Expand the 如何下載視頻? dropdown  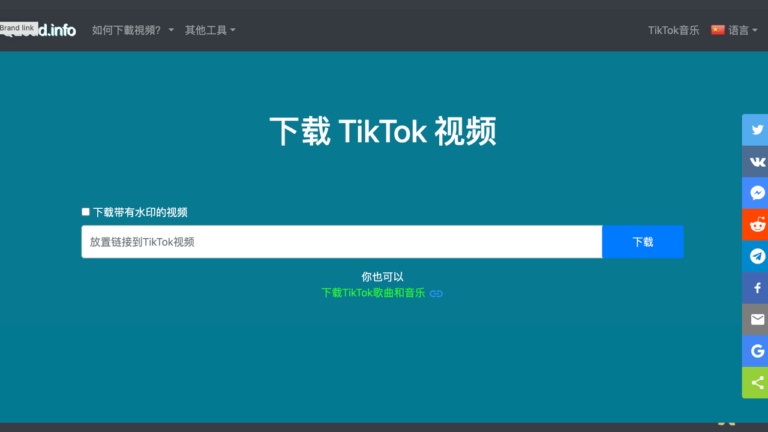(133, 30)
